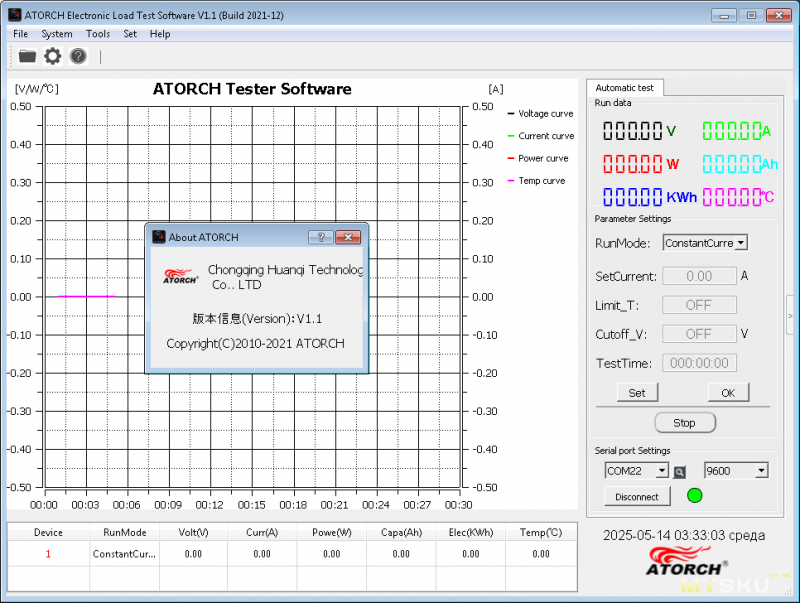
Task: Open the System menu
Action: coord(57,34)
